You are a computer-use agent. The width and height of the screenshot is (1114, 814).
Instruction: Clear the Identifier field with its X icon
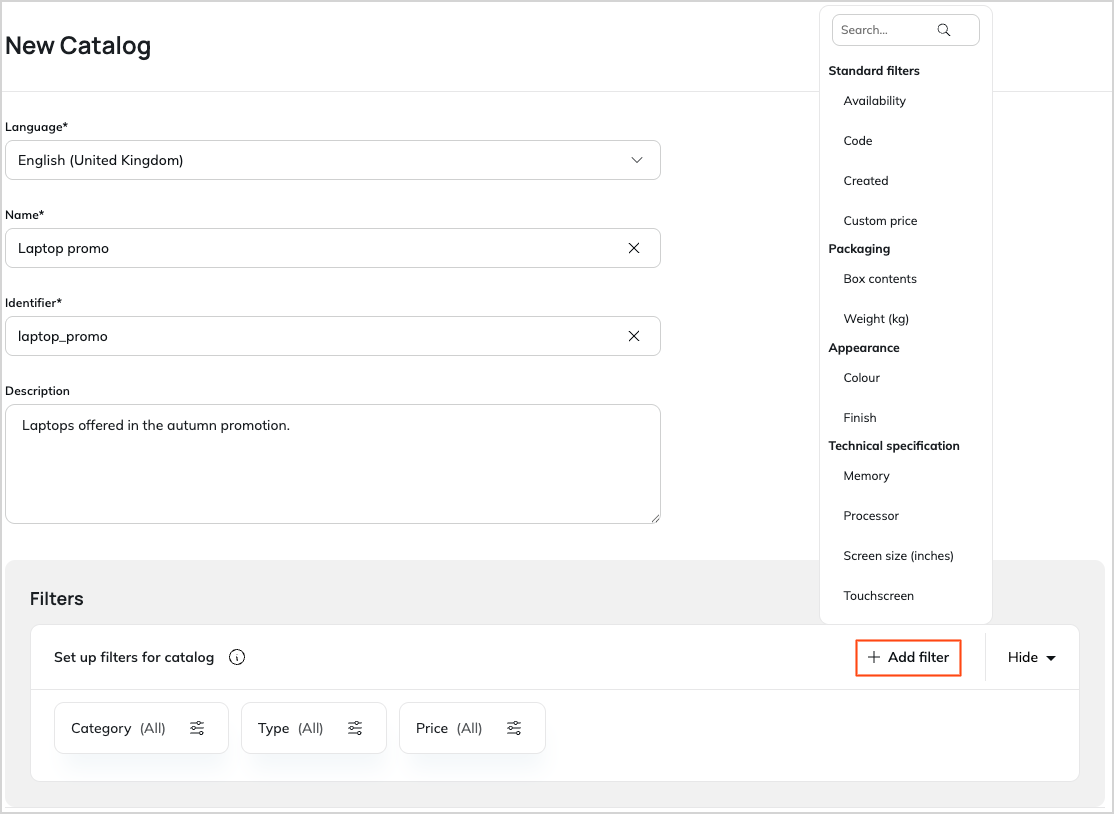click(x=634, y=336)
